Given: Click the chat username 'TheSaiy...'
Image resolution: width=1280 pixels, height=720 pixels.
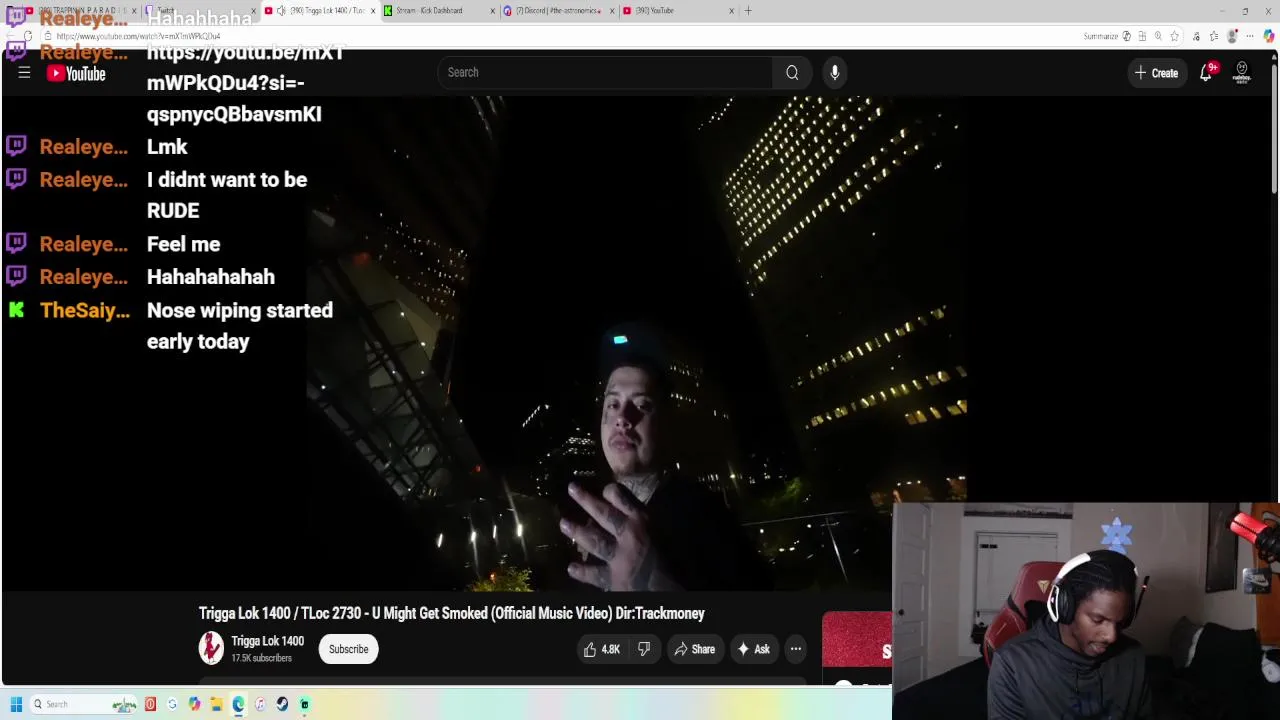Looking at the screenshot, I should 85,310.
